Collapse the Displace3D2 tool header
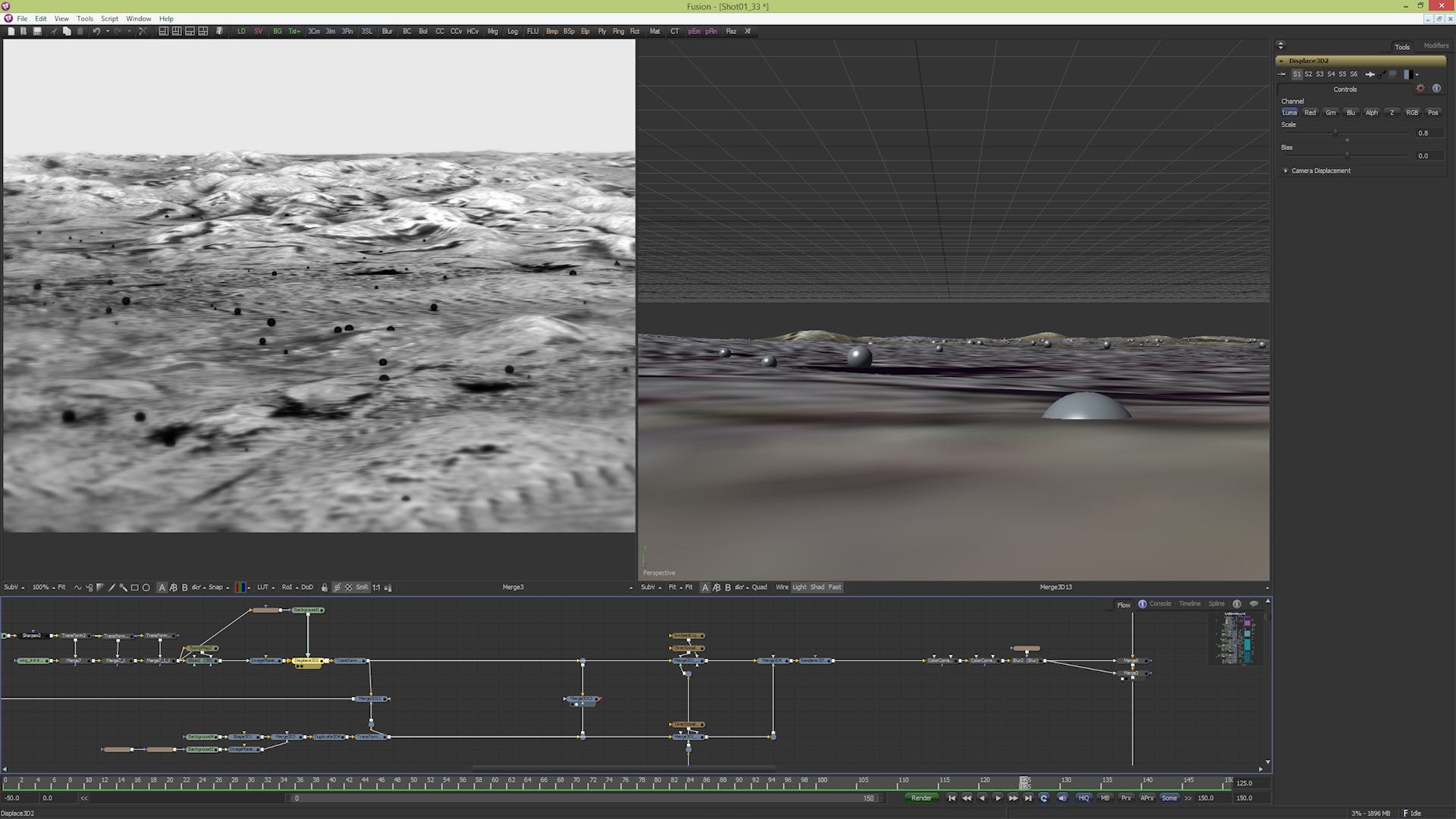1456x819 pixels. click(x=1282, y=61)
